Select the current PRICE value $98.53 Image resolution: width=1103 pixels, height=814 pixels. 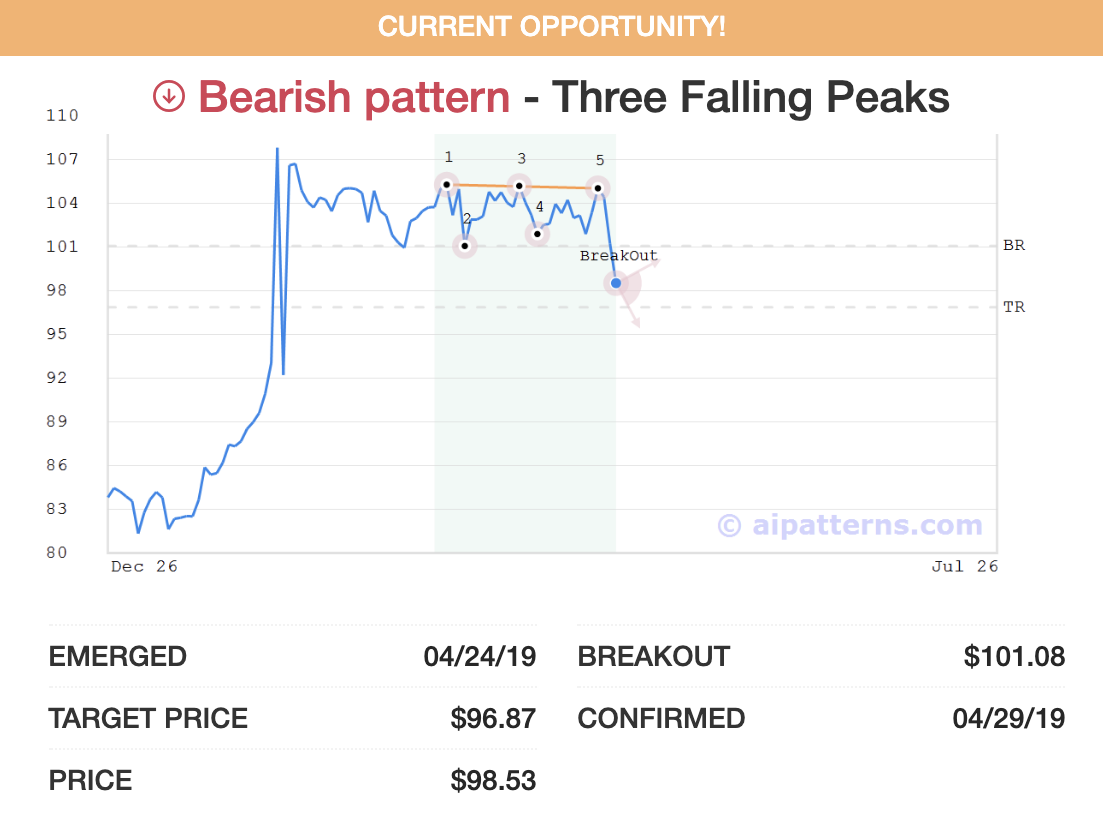point(493,780)
